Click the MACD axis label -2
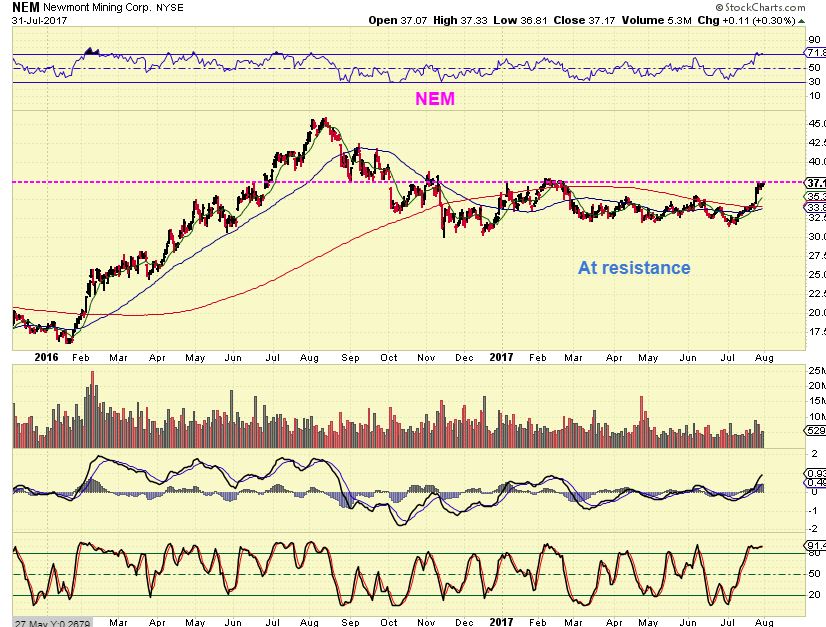Image resolution: width=826 pixels, height=627 pixels. pos(814,528)
